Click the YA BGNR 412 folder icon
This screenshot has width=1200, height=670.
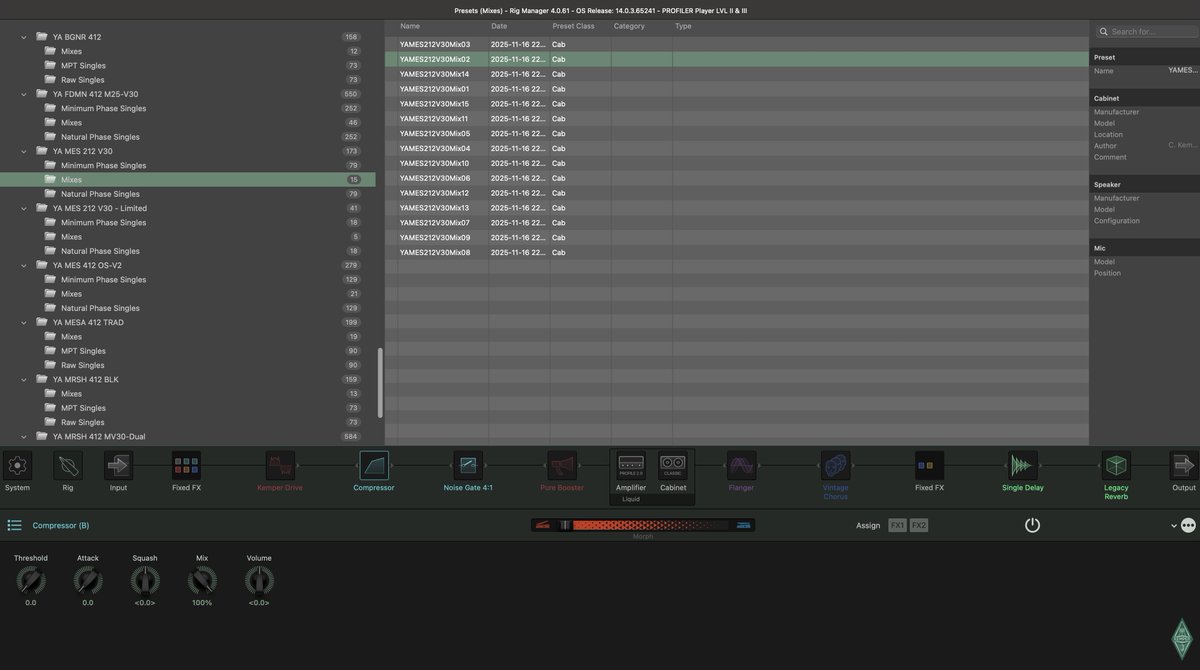tap(42, 37)
